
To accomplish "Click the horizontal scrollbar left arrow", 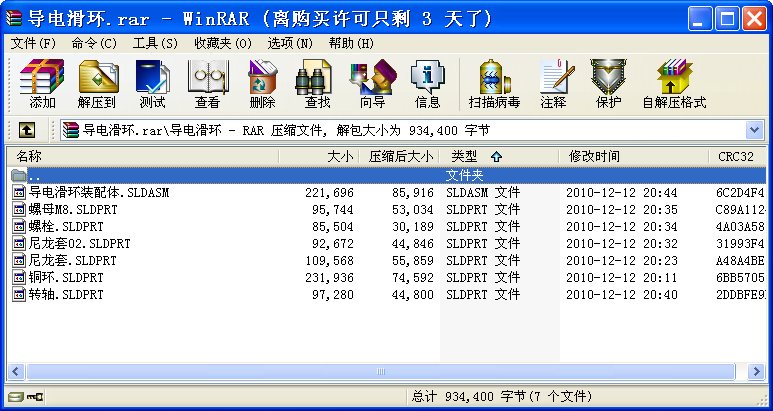I will (16, 371).
